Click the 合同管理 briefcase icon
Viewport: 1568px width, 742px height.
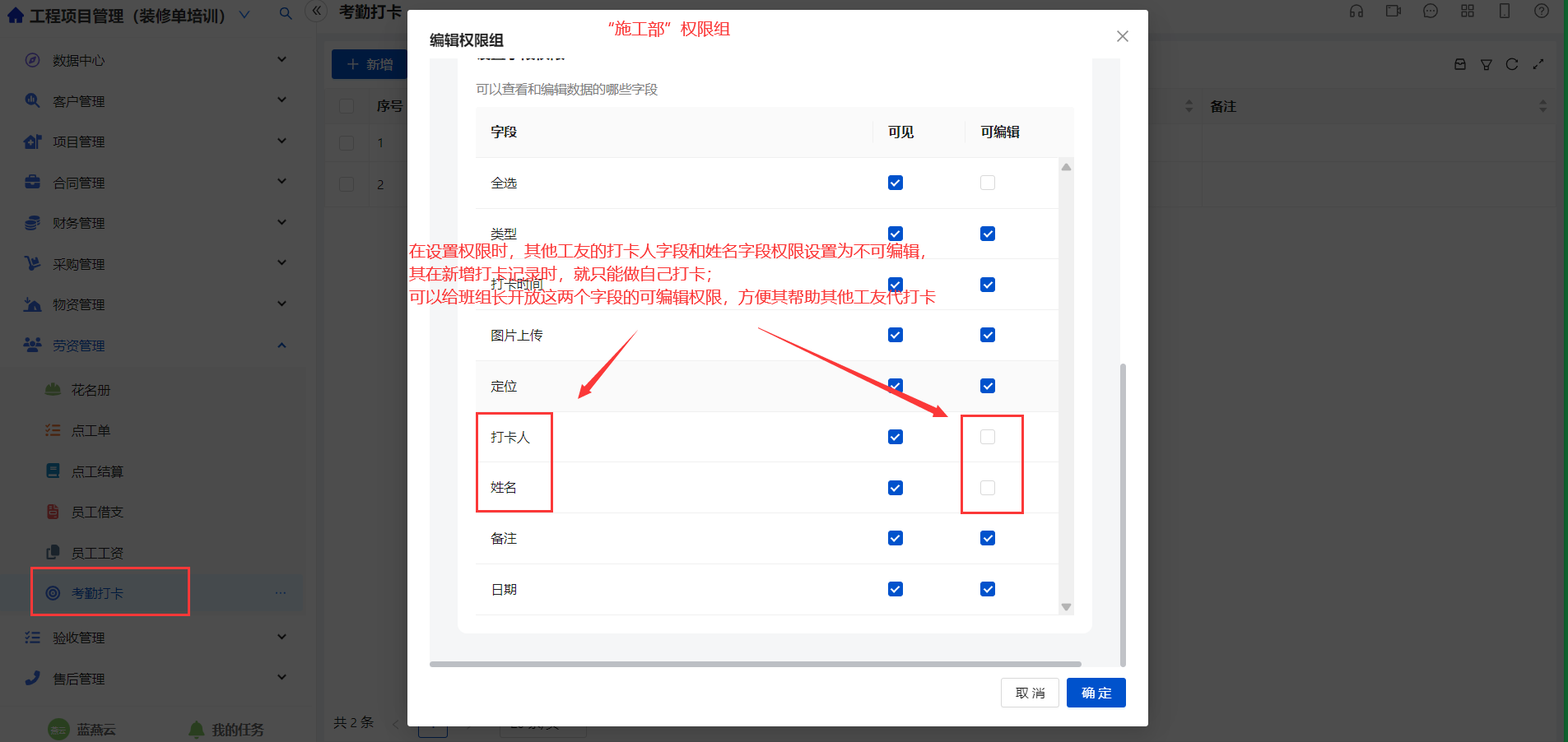click(32, 182)
